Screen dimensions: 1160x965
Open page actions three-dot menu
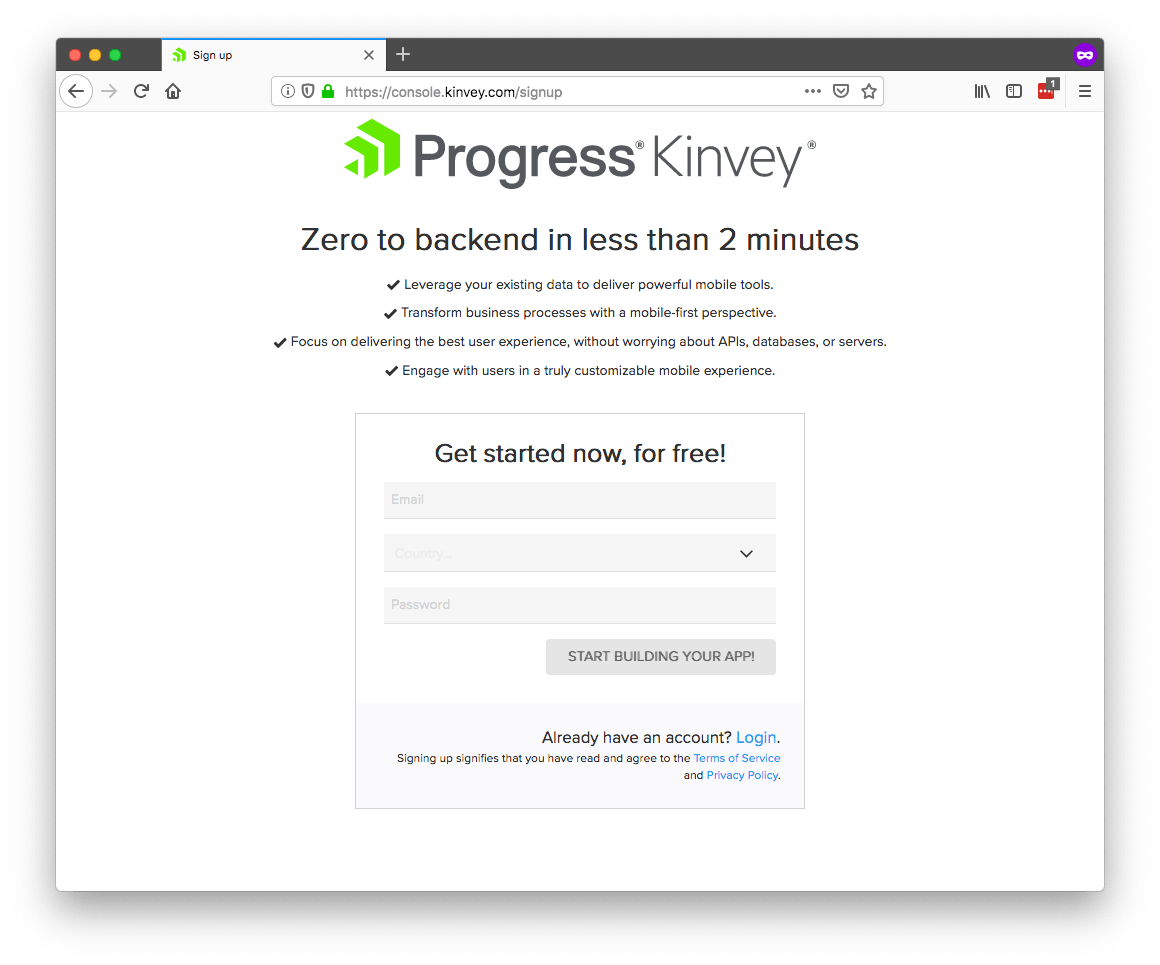(812, 91)
